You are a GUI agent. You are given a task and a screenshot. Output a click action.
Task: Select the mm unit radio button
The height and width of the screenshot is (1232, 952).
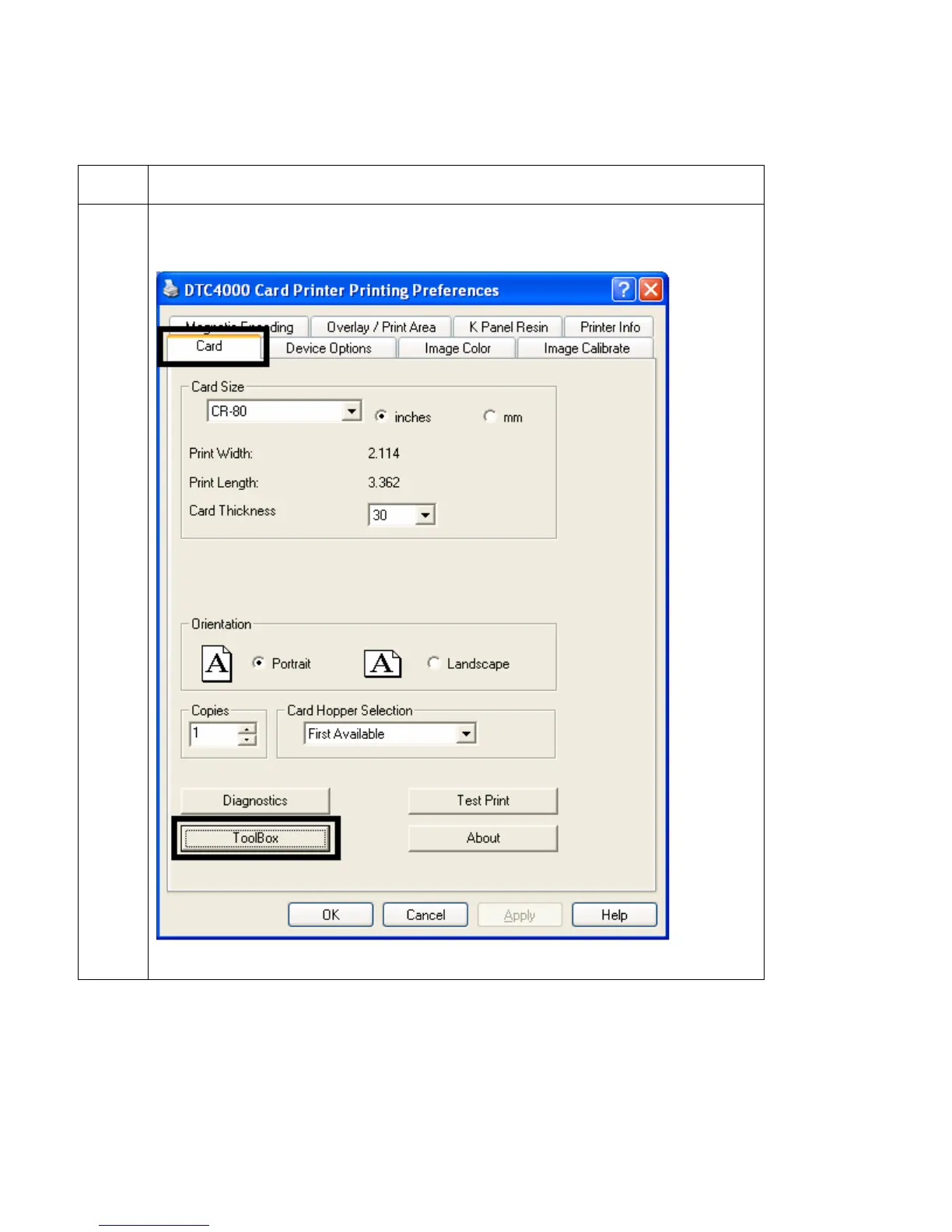click(489, 416)
